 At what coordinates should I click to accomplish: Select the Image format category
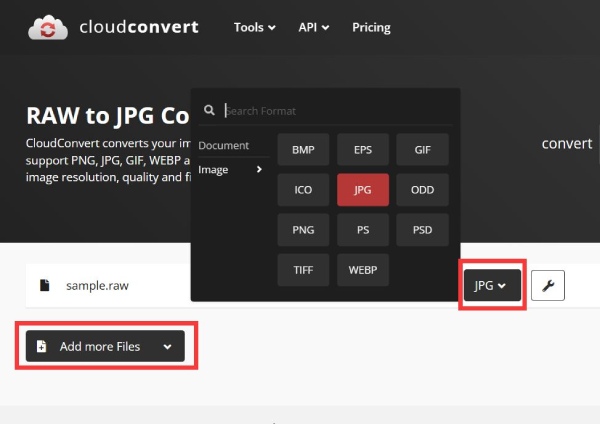coord(213,170)
